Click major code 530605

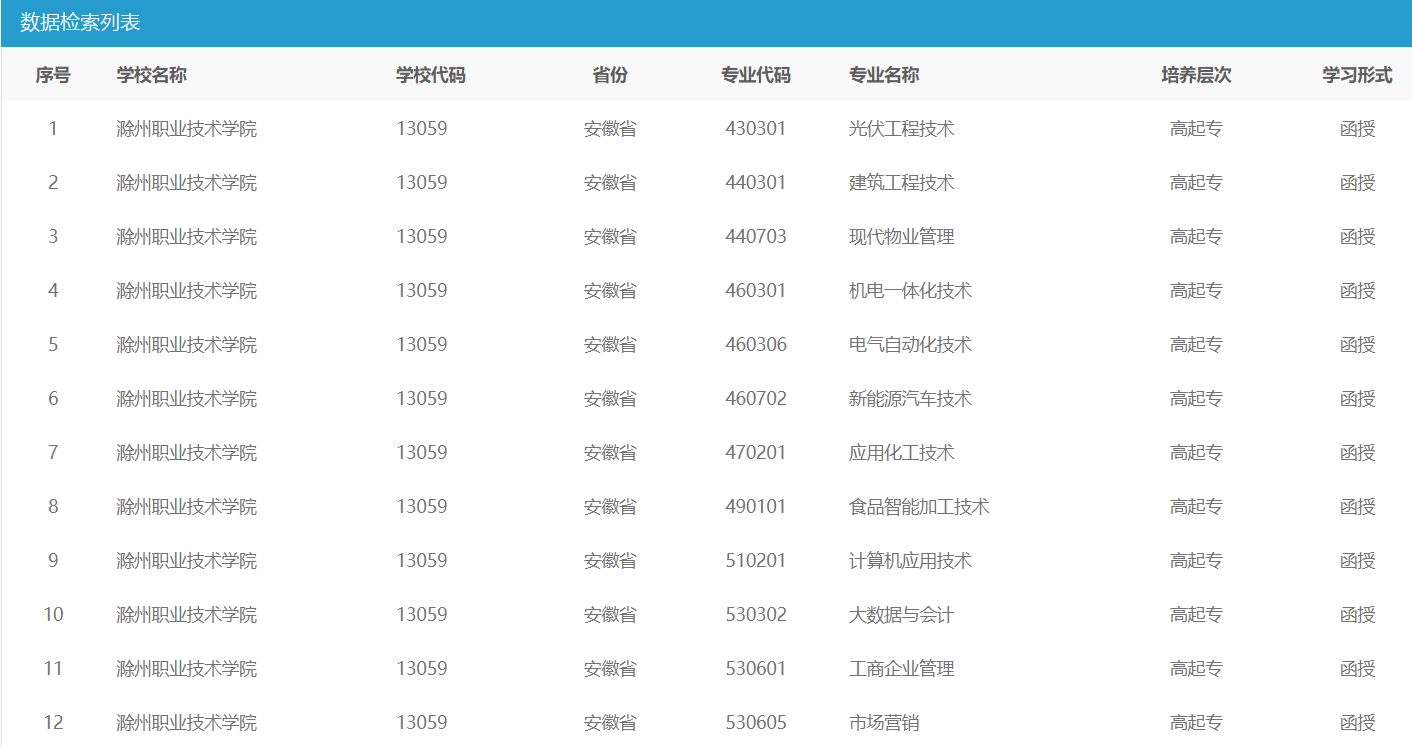pos(756,723)
